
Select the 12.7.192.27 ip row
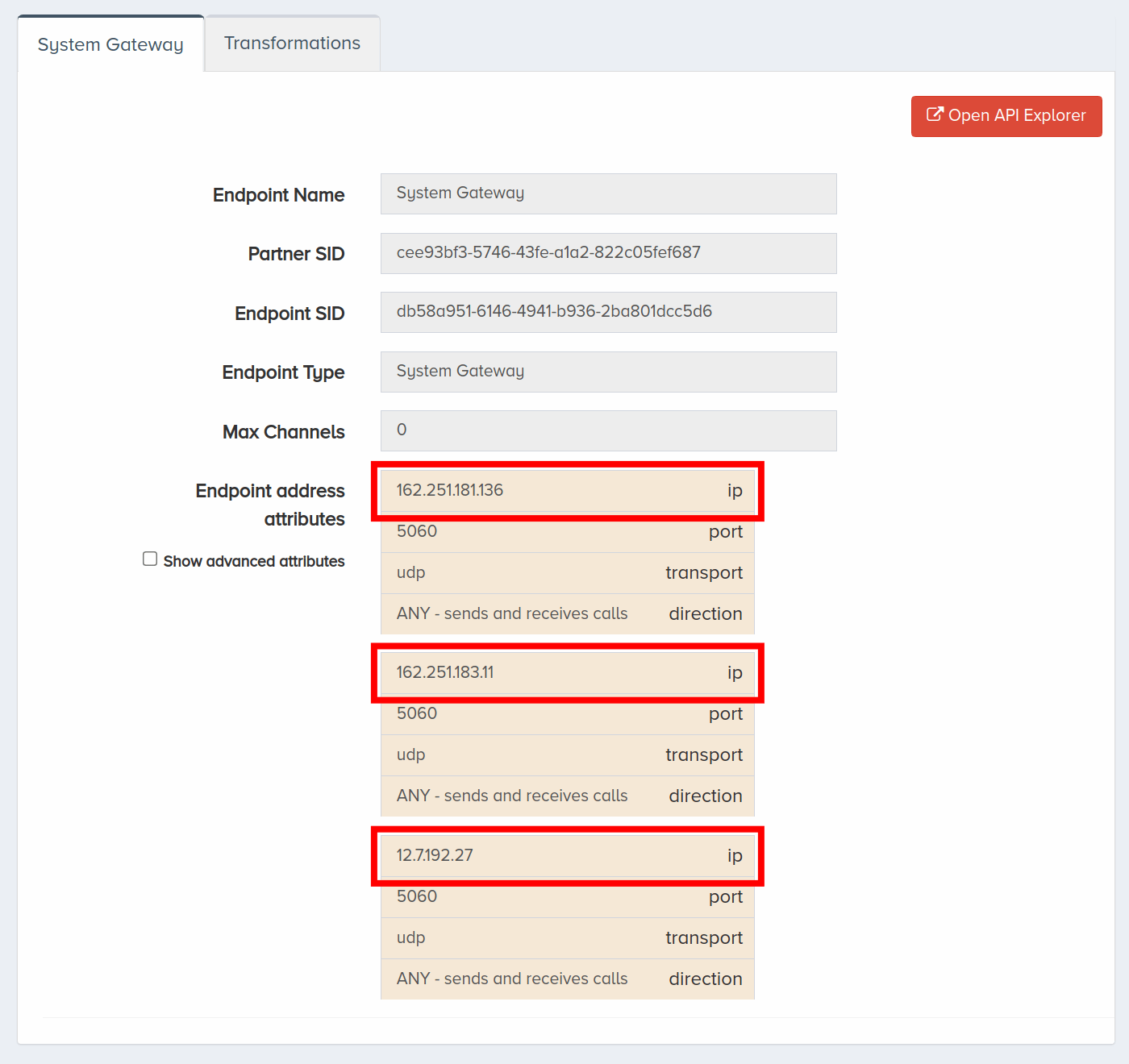point(568,856)
